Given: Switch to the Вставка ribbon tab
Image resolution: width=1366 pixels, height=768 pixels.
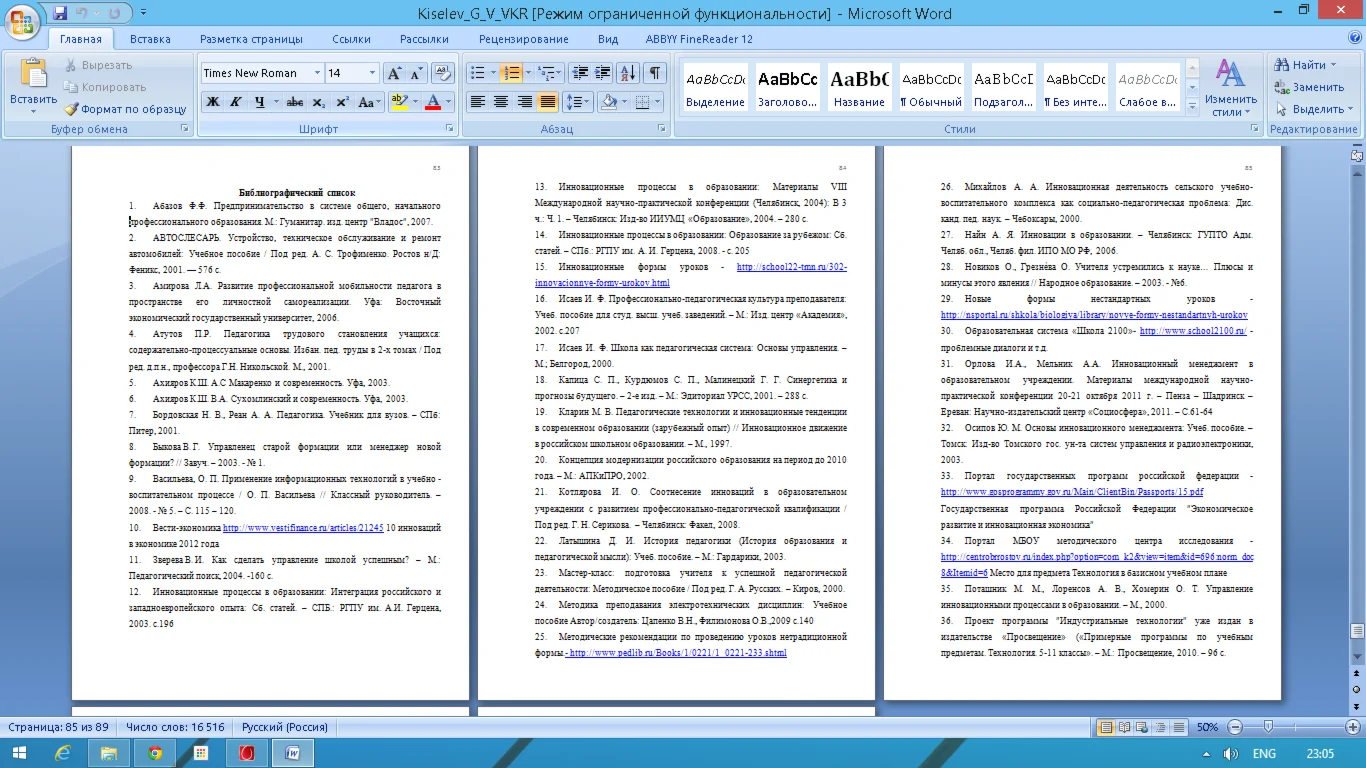Looking at the screenshot, I should point(150,39).
